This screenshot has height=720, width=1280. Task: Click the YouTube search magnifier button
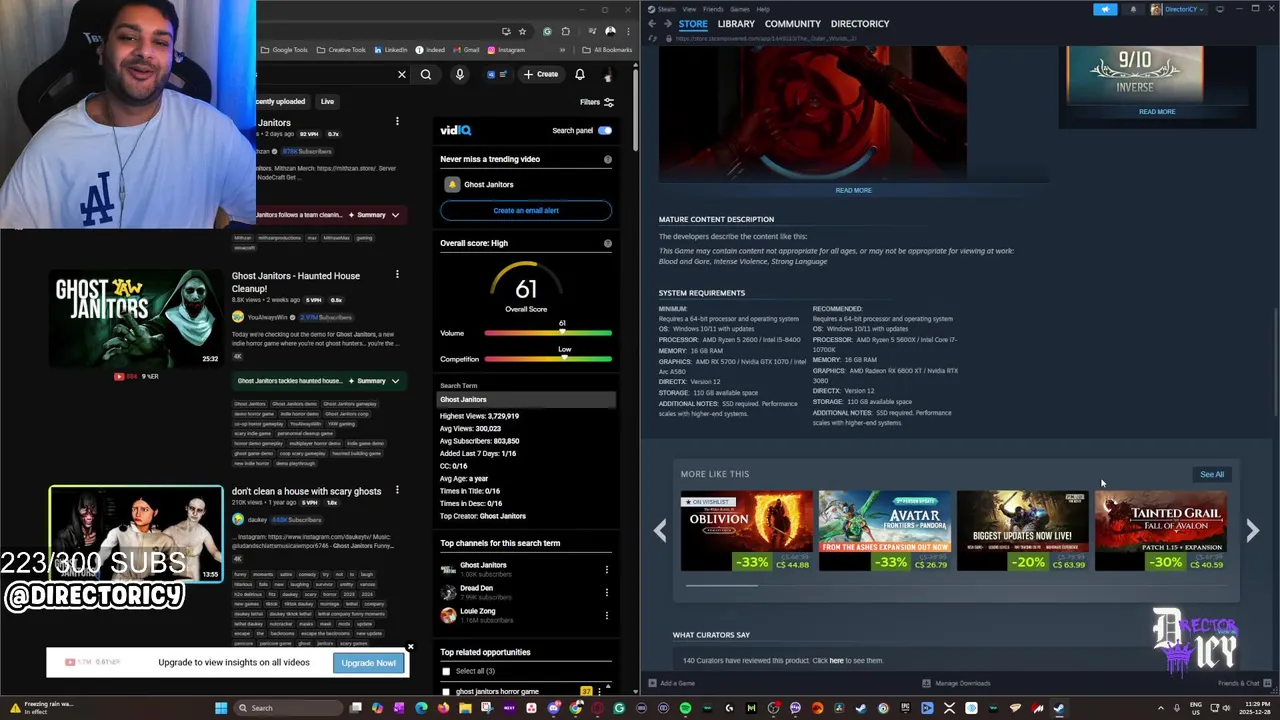tap(426, 74)
